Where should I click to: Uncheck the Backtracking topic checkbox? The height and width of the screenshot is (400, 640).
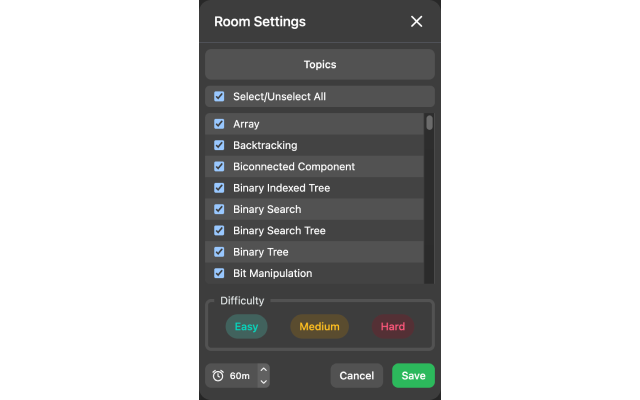pyautogui.click(x=219, y=145)
